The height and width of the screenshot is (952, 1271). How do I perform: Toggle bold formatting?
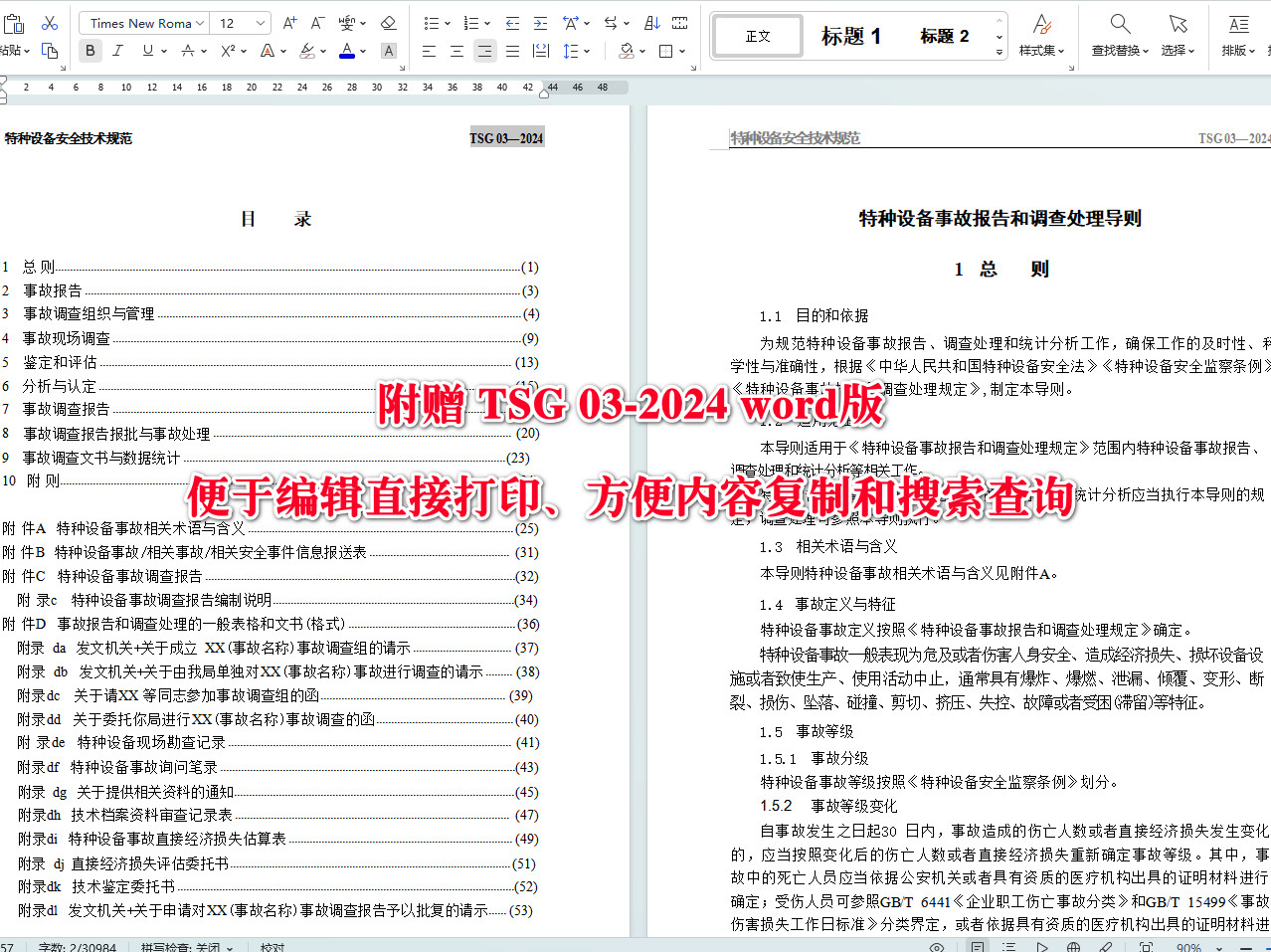click(x=91, y=51)
